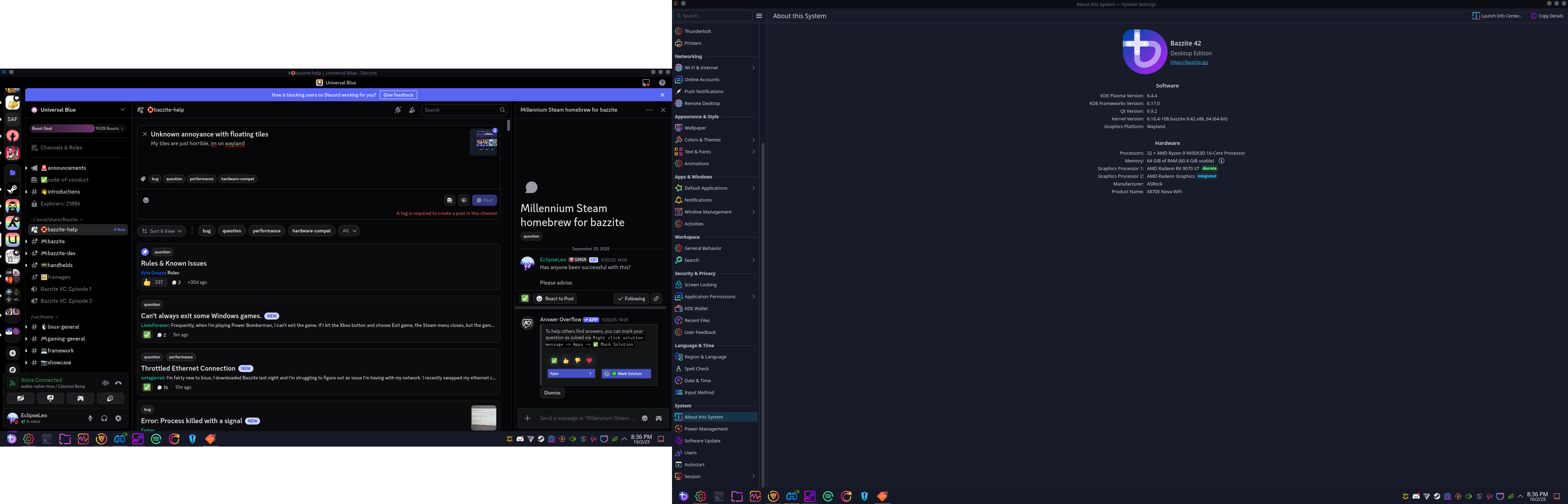The height and width of the screenshot is (504, 1568).
Task: Click Copy Details in System Settings toolbar
Action: 1547,16
